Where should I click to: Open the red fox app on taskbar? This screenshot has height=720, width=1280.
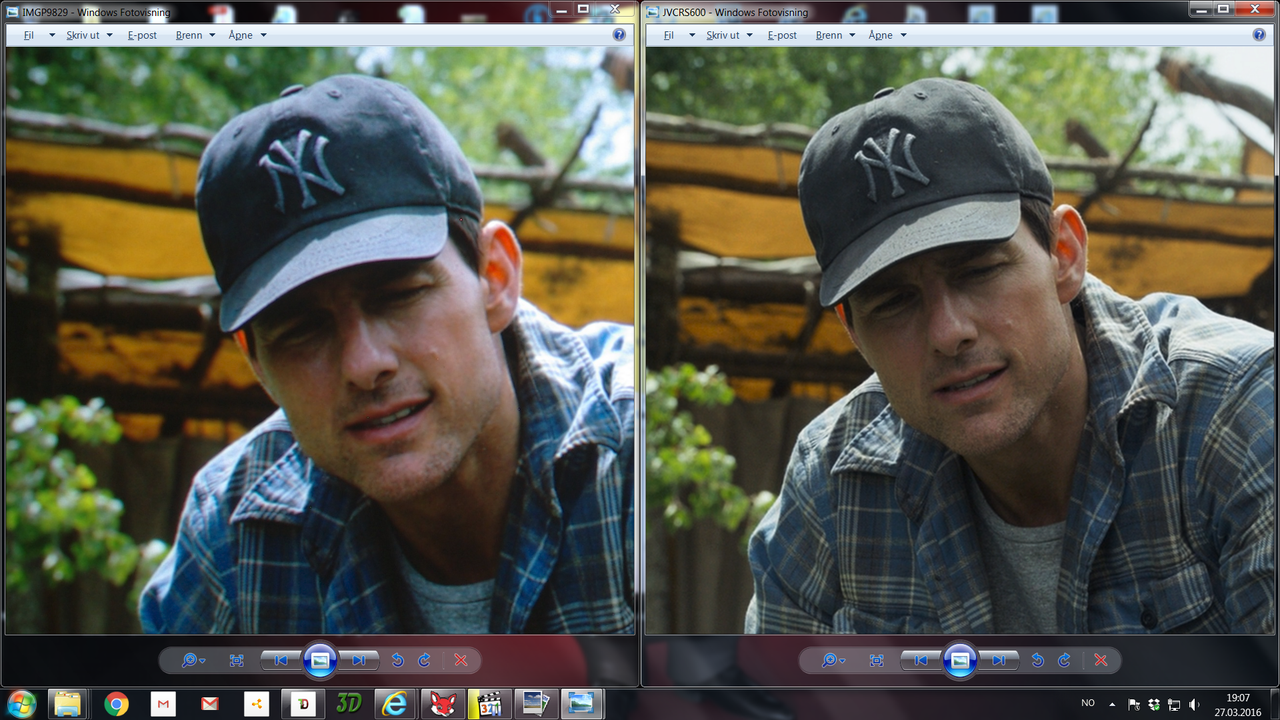click(x=442, y=704)
